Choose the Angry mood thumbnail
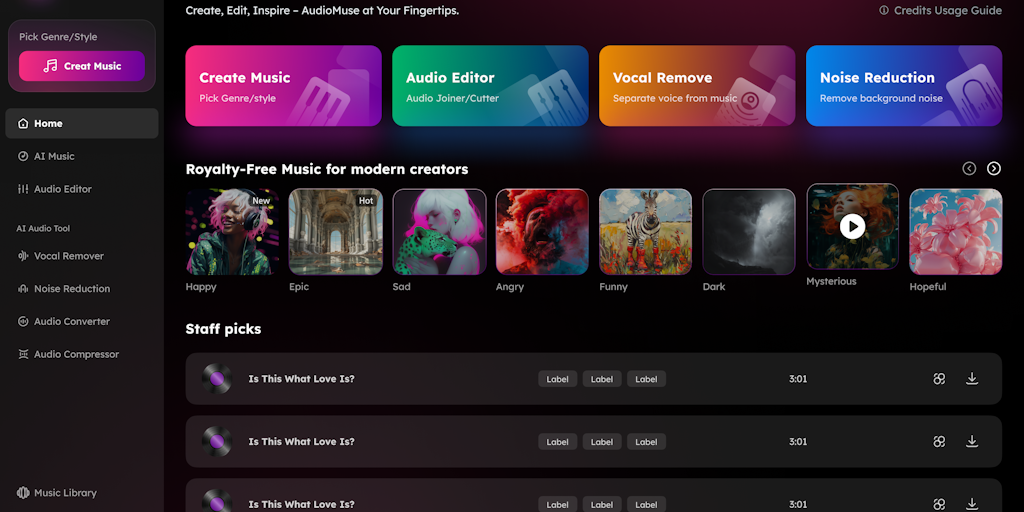The width and height of the screenshot is (1024, 512). pos(543,232)
